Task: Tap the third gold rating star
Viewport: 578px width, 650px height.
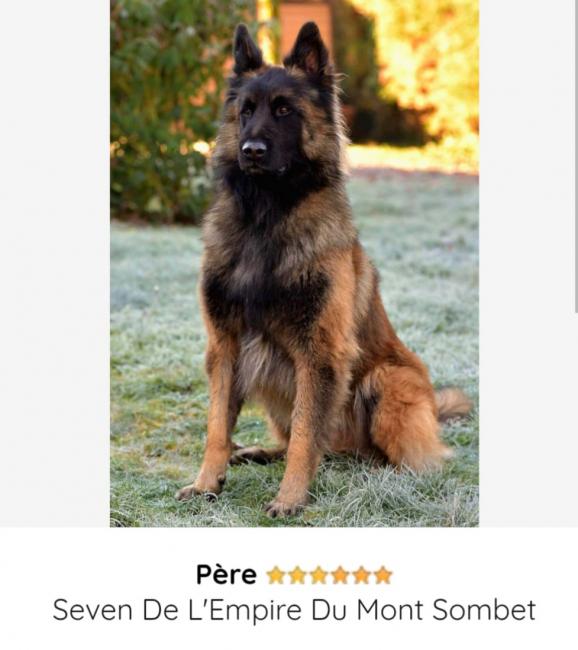Action: pos(318,575)
